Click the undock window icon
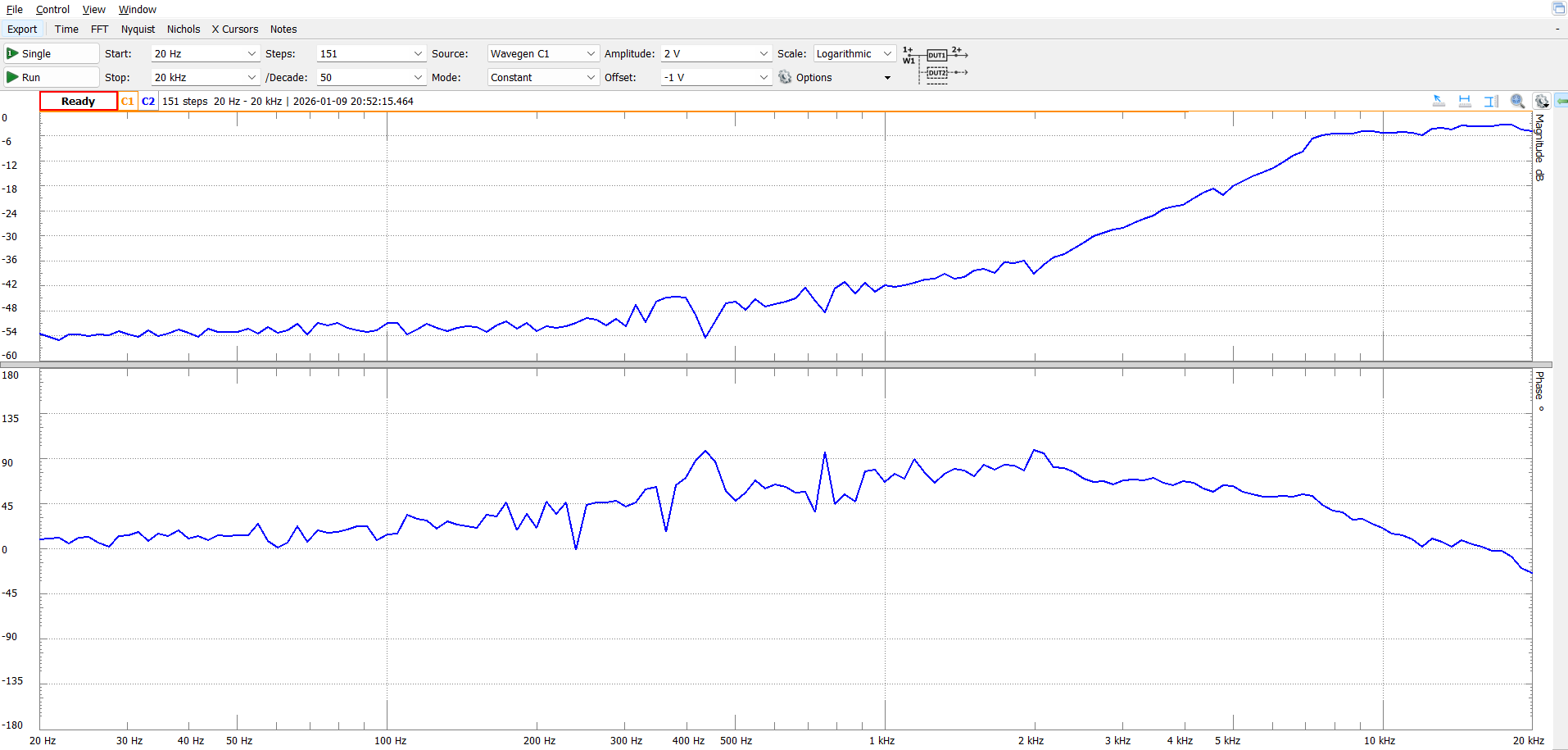This screenshot has height=750, width=1568. [x=1558, y=8]
